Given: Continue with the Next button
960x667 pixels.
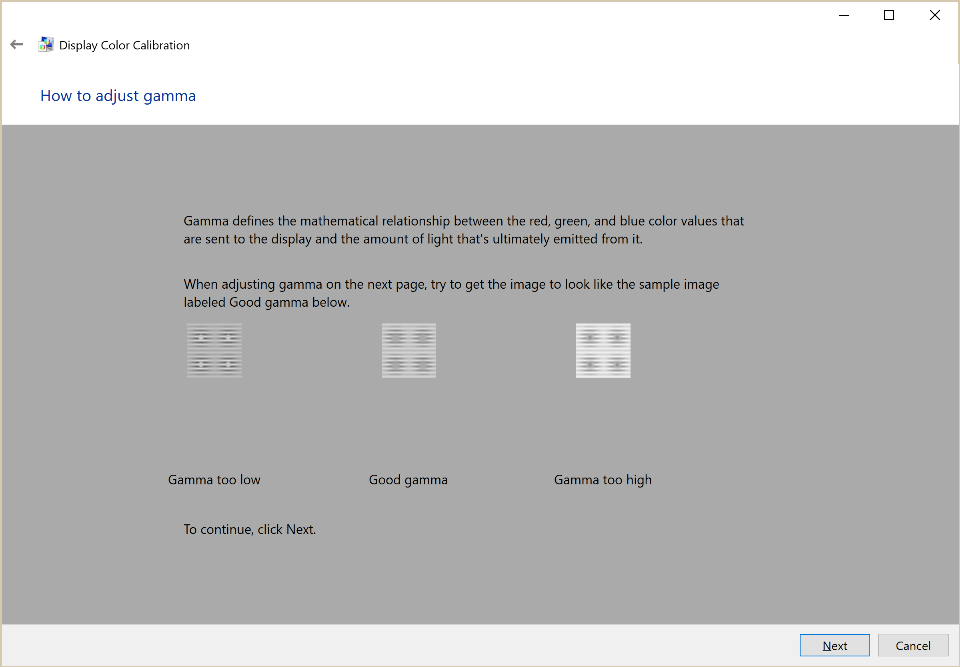Looking at the screenshot, I should tap(834, 646).
